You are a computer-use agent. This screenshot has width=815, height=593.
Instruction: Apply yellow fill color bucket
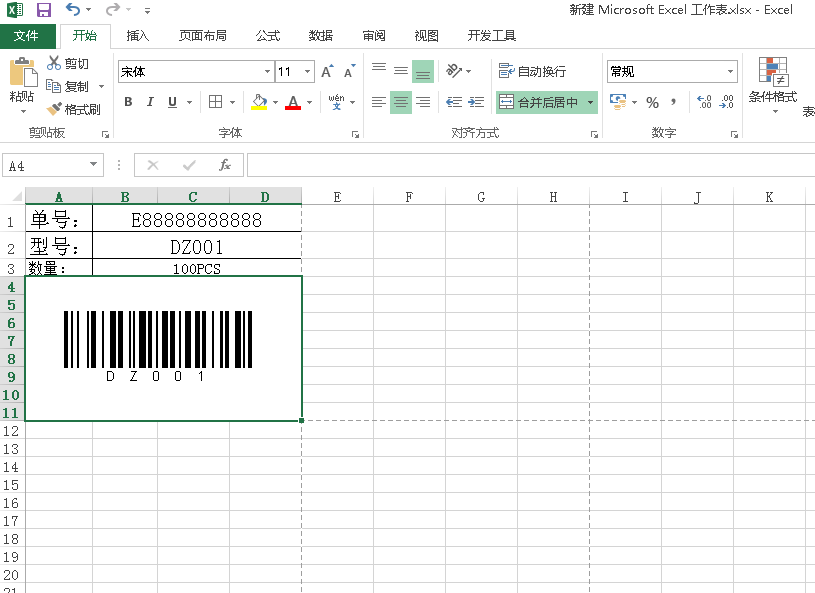[x=259, y=102]
